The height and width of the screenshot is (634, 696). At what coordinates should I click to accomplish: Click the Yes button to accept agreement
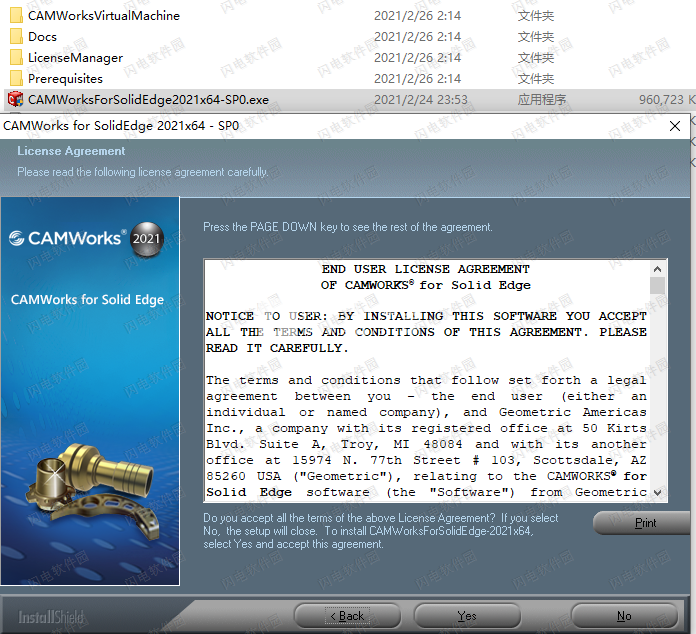click(x=467, y=616)
